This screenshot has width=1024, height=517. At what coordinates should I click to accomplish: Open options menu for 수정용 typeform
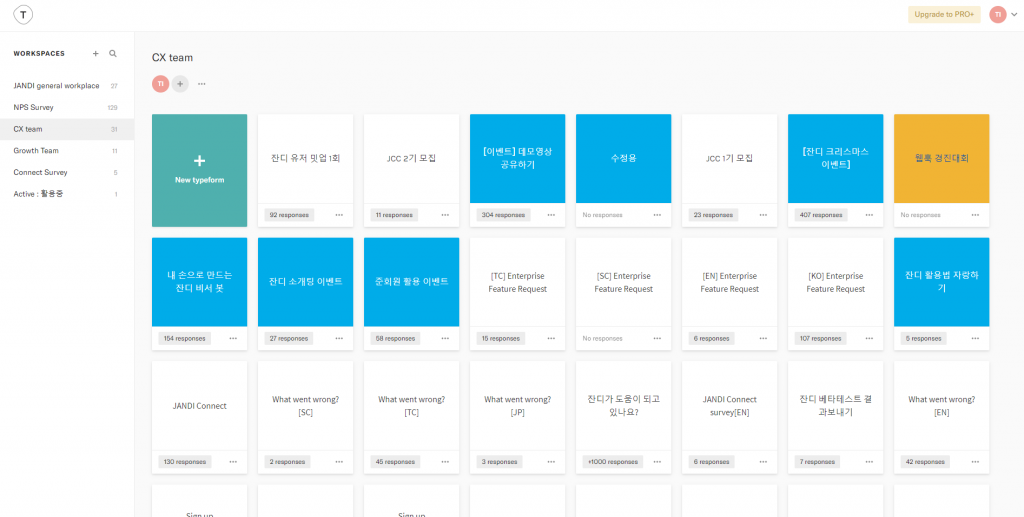tap(657, 215)
